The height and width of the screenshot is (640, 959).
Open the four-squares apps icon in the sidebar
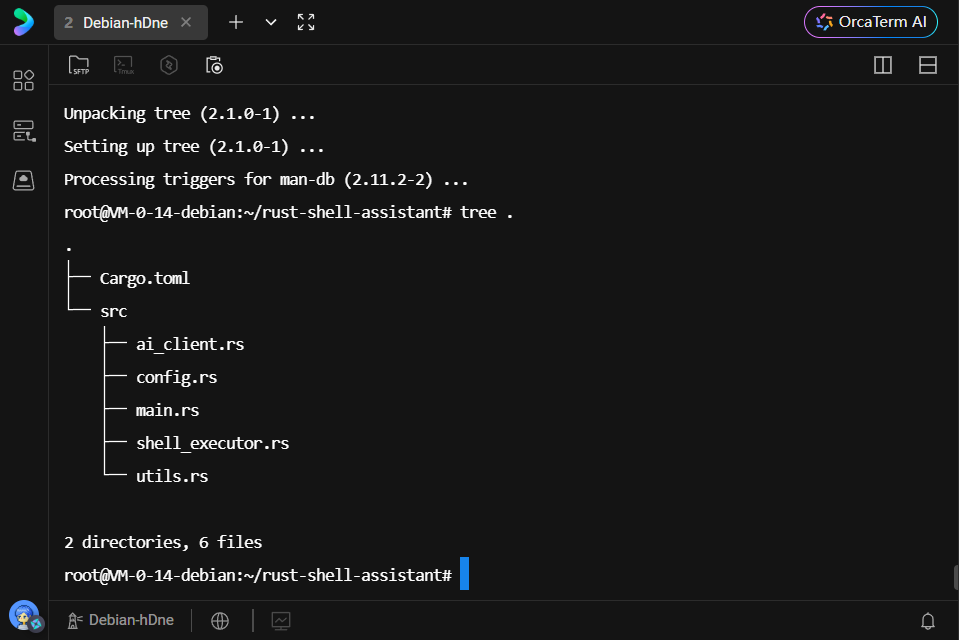point(23,81)
